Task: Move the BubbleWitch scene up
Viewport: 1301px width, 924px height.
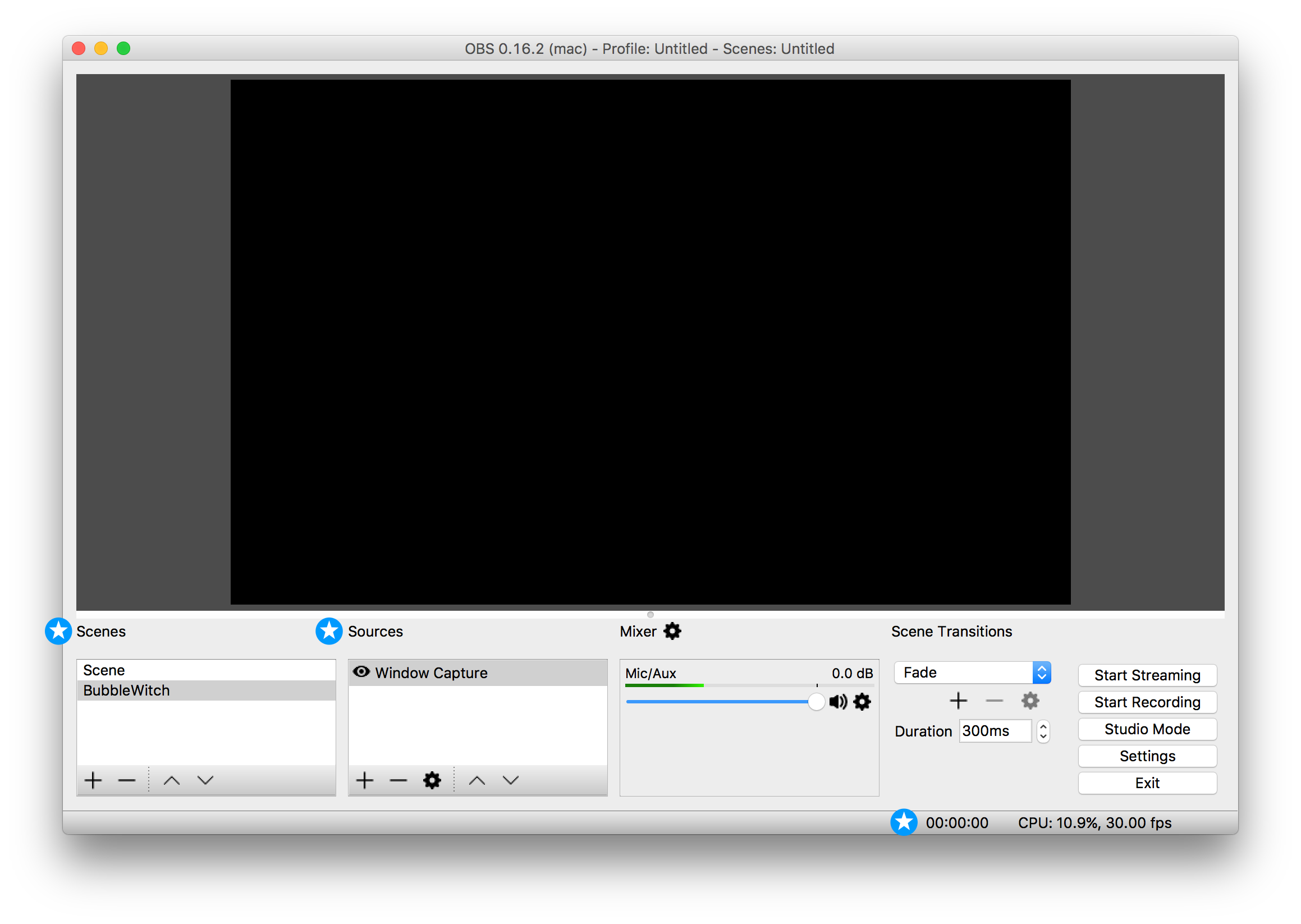Action: (x=171, y=780)
